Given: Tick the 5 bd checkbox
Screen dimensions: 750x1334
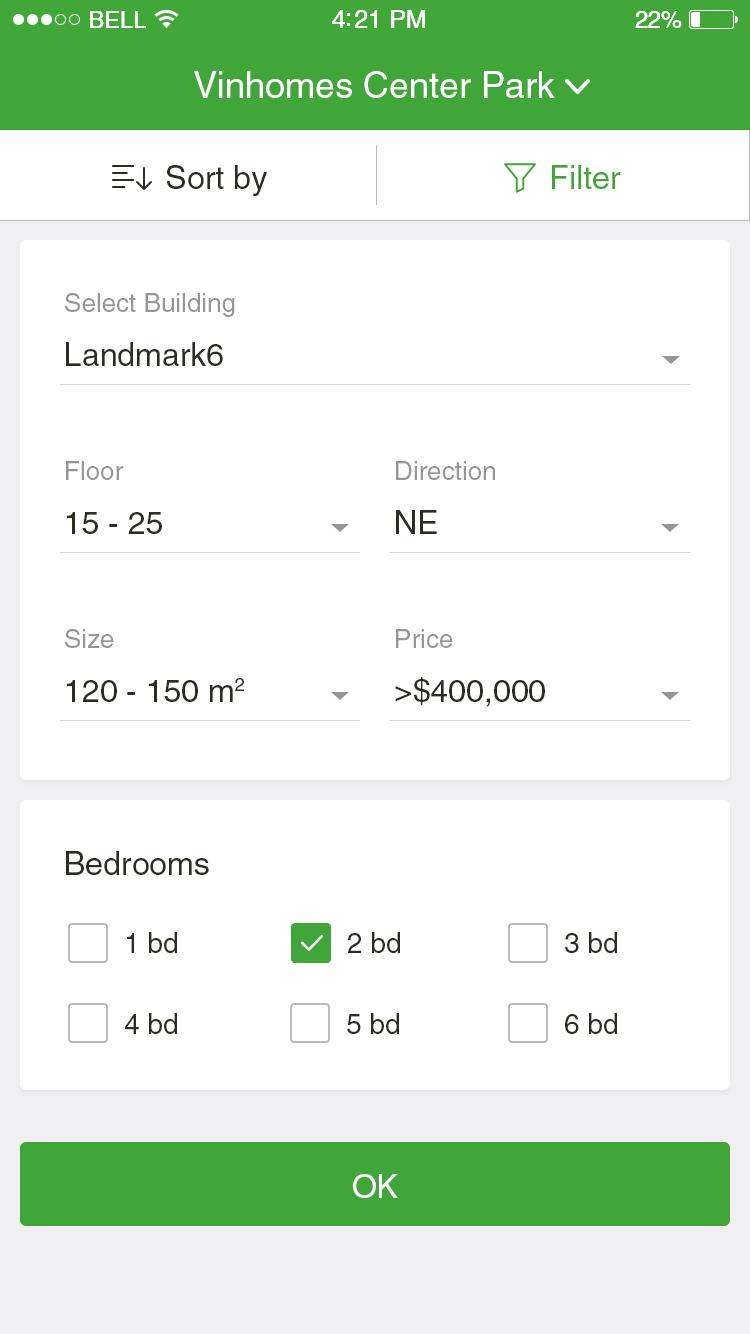Looking at the screenshot, I should coord(310,1024).
